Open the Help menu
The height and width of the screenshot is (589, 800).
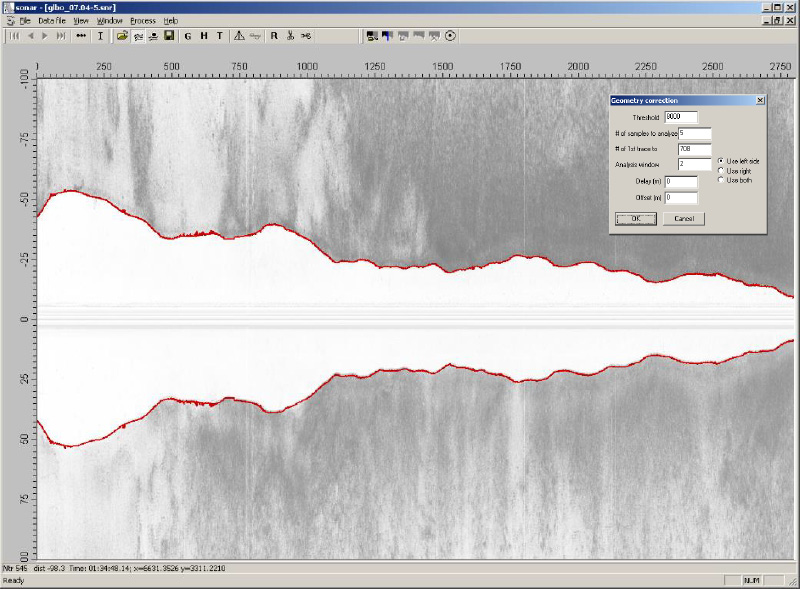pos(171,21)
